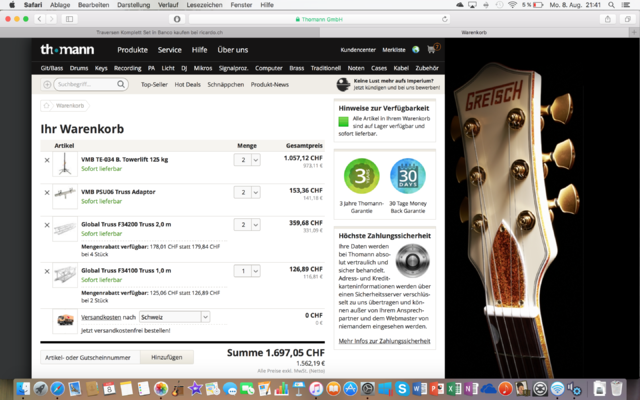Open Merkliste link
640x400 pixels.
[x=394, y=50]
